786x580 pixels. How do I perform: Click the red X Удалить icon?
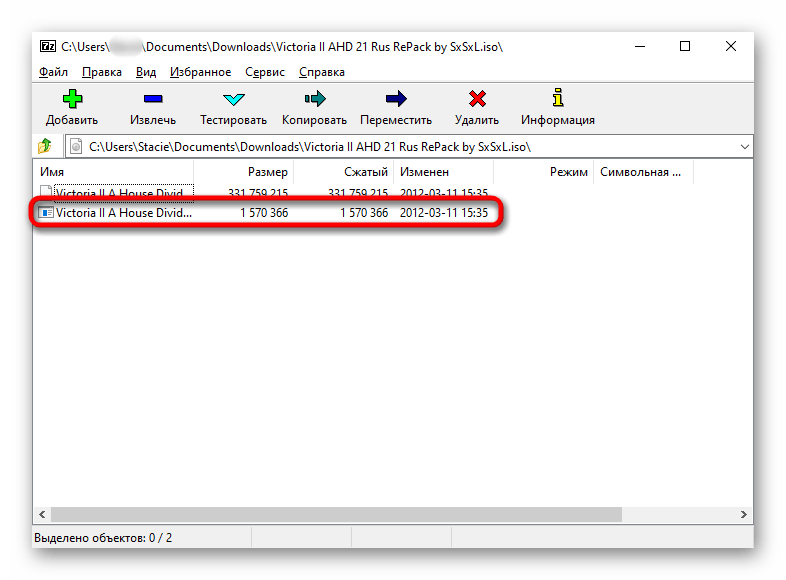(477, 99)
